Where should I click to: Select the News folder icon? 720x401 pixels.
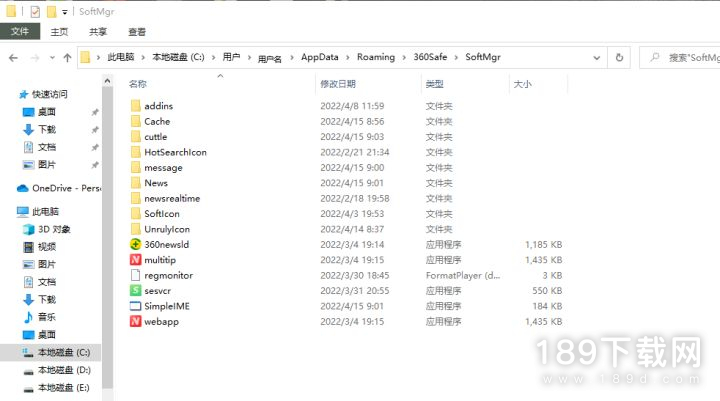click(x=135, y=183)
